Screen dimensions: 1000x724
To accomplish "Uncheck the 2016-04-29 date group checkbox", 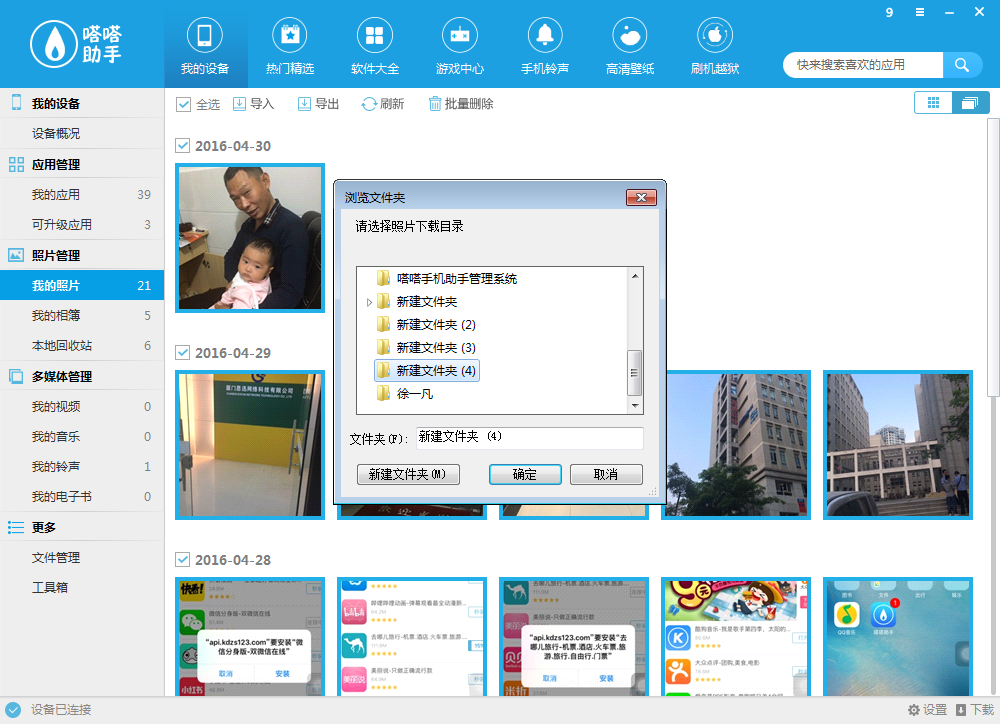I will [x=182, y=353].
